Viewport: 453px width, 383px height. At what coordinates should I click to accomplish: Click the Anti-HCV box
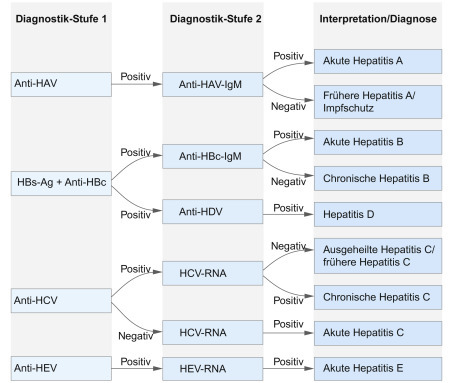pyautogui.click(x=61, y=300)
